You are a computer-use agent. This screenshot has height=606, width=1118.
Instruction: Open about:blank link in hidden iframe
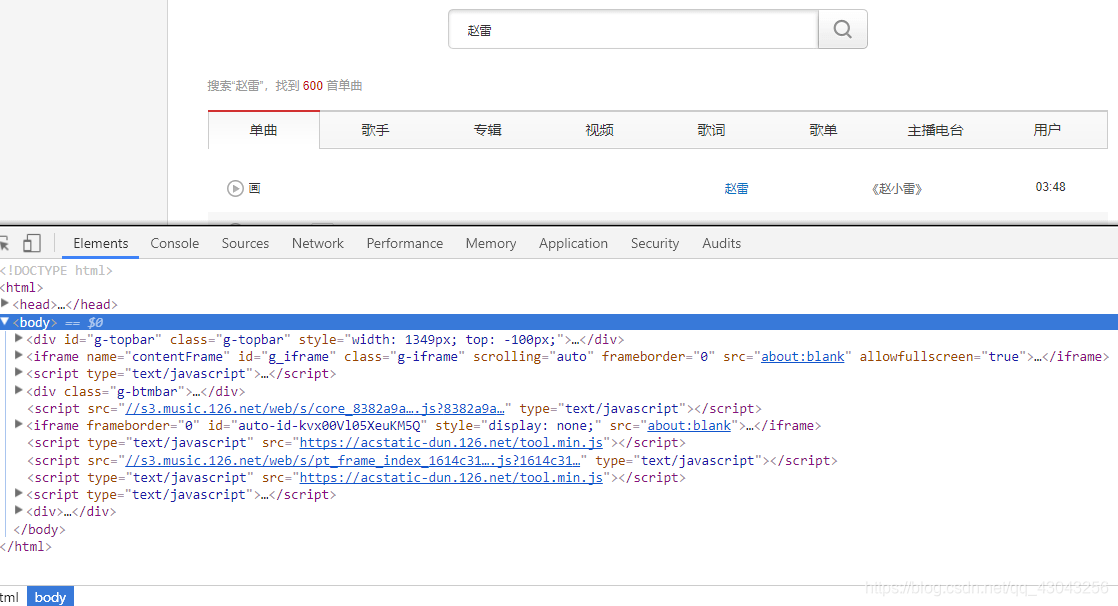tap(689, 426)
